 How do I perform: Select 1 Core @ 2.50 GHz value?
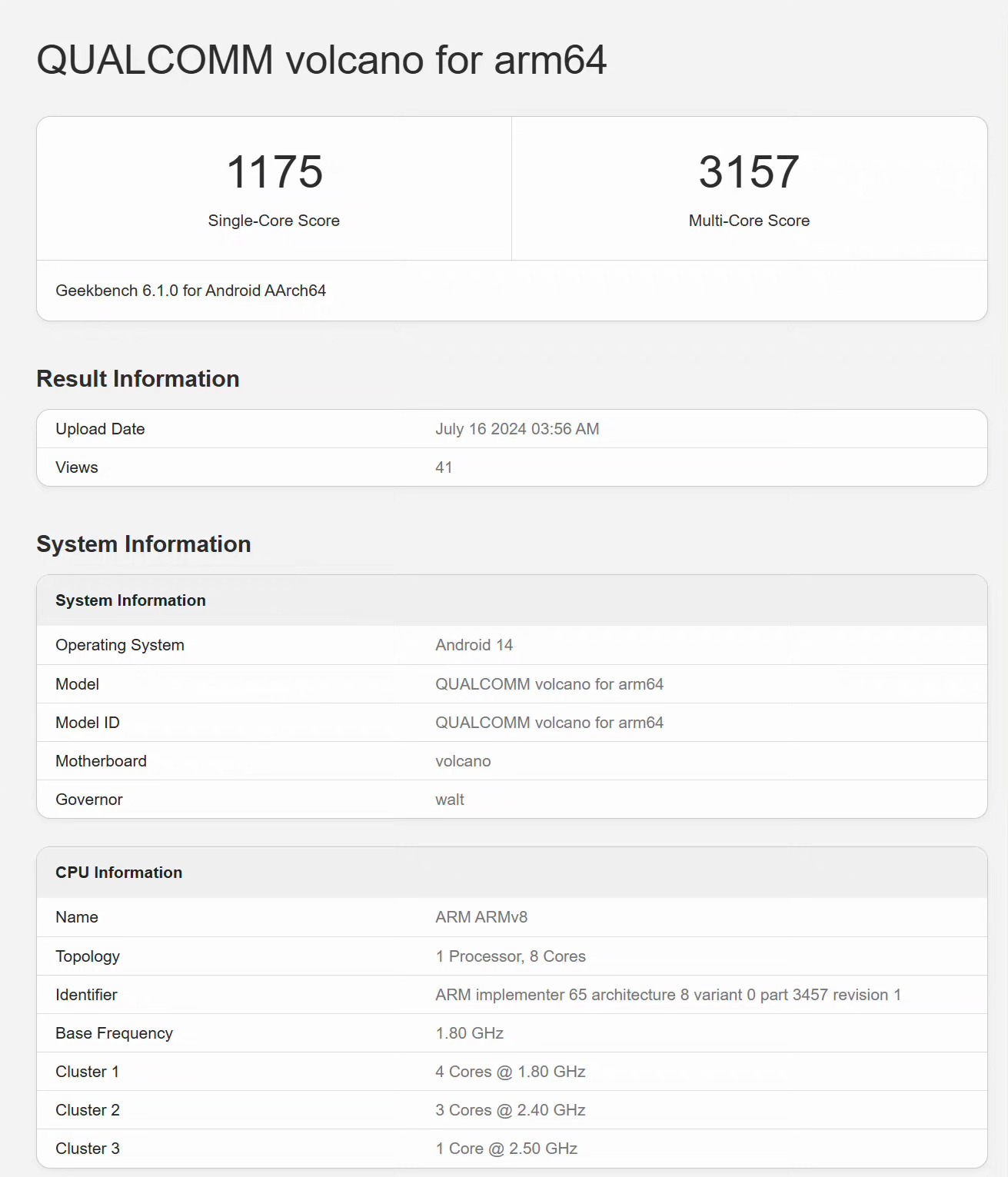(x=507, y=1149)
